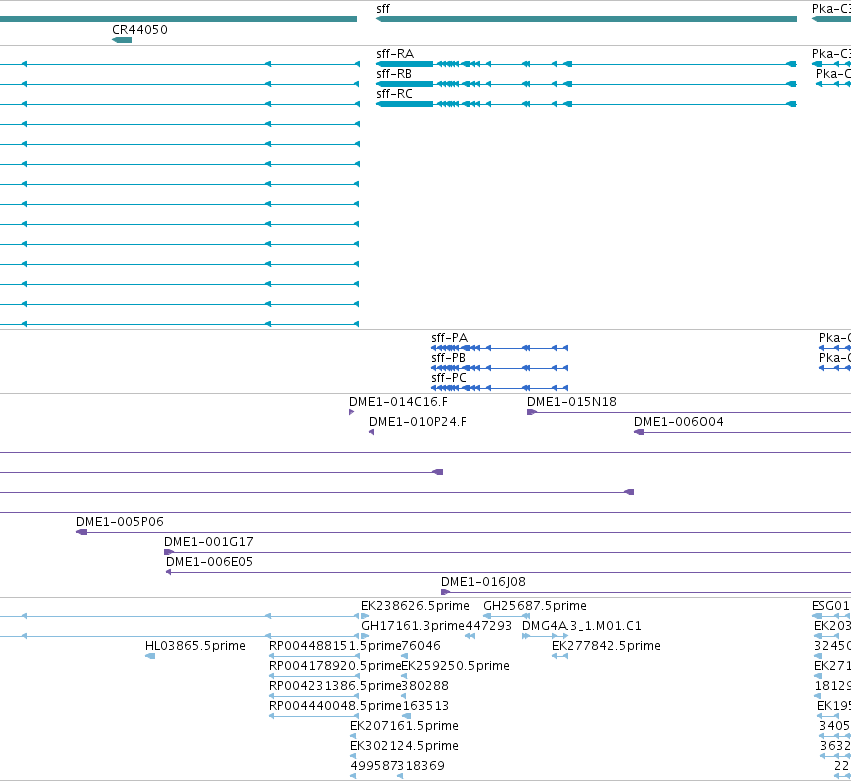Click the EK302124.5prime EST label

click(x=404, y=746)
